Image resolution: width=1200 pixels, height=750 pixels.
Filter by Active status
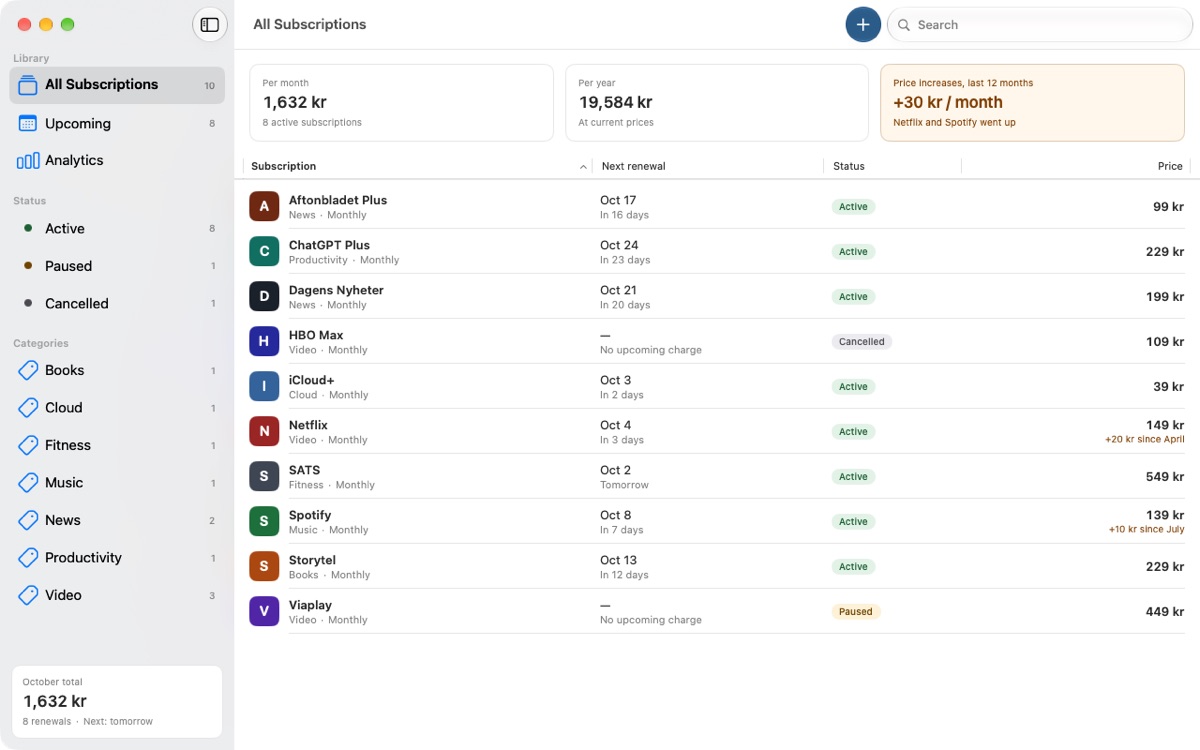tap(117, 228)
